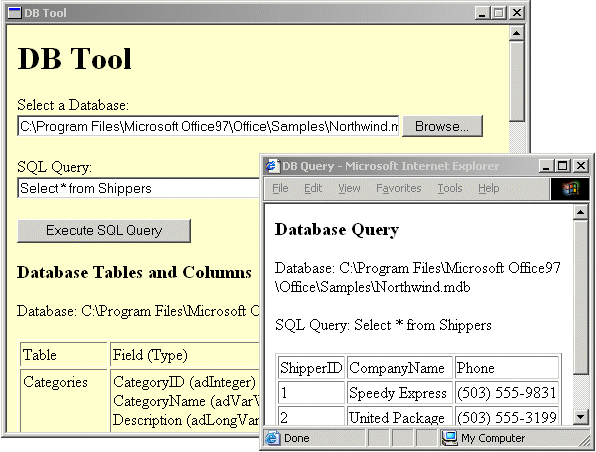The height and width of the screenshot is (452, 596).
Task: Click phone number (503) 555-9831
Action: 507,393
